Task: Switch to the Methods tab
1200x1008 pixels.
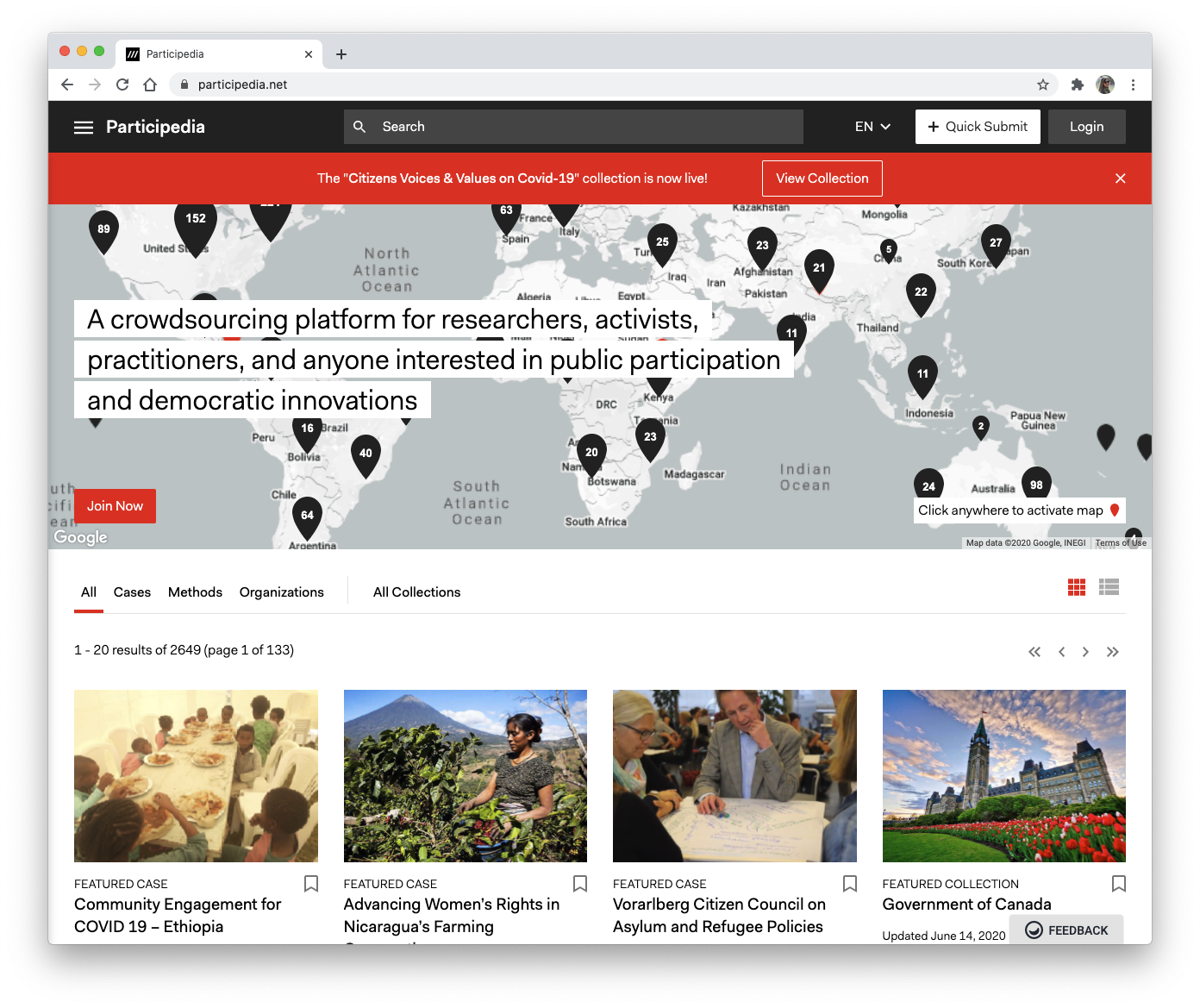Action: coord(195,592)
